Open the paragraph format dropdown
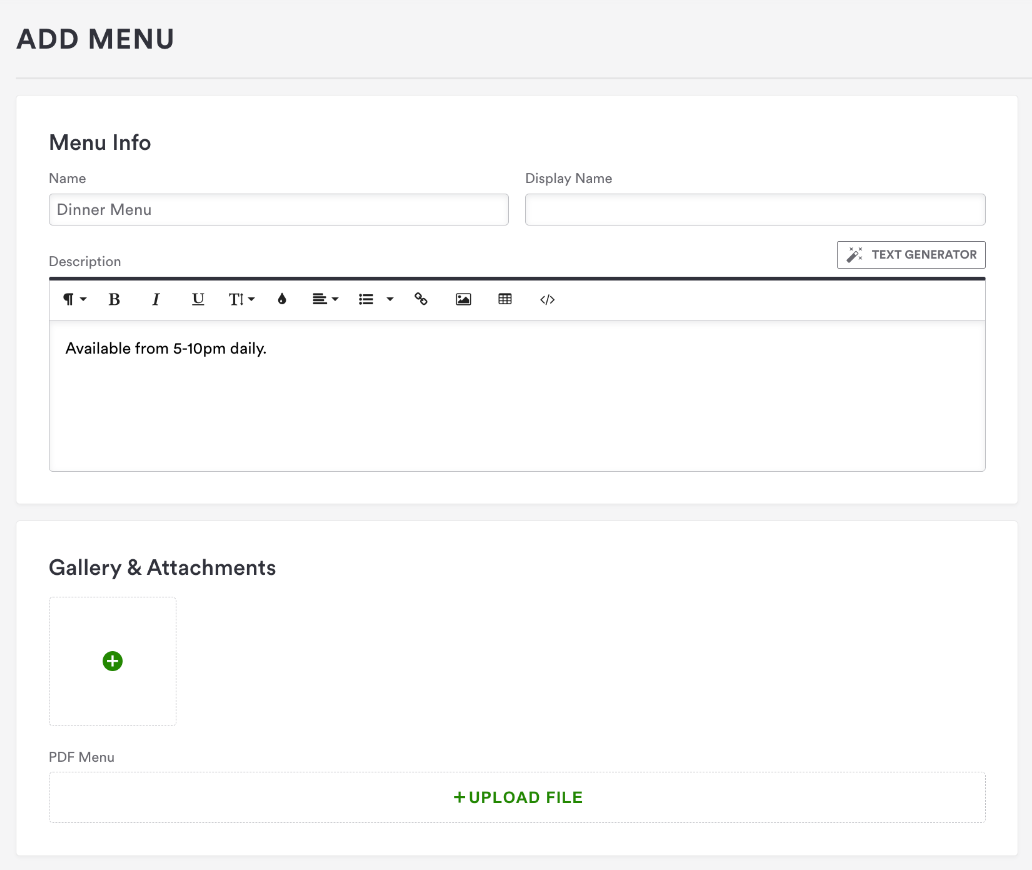 point(74,299)
